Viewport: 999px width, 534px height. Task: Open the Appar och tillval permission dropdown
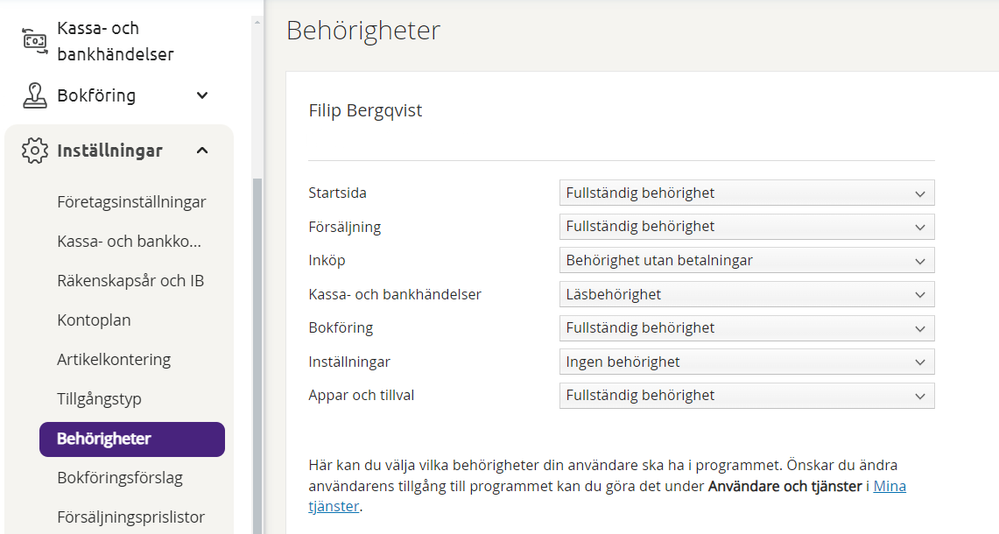coord(747,396)
